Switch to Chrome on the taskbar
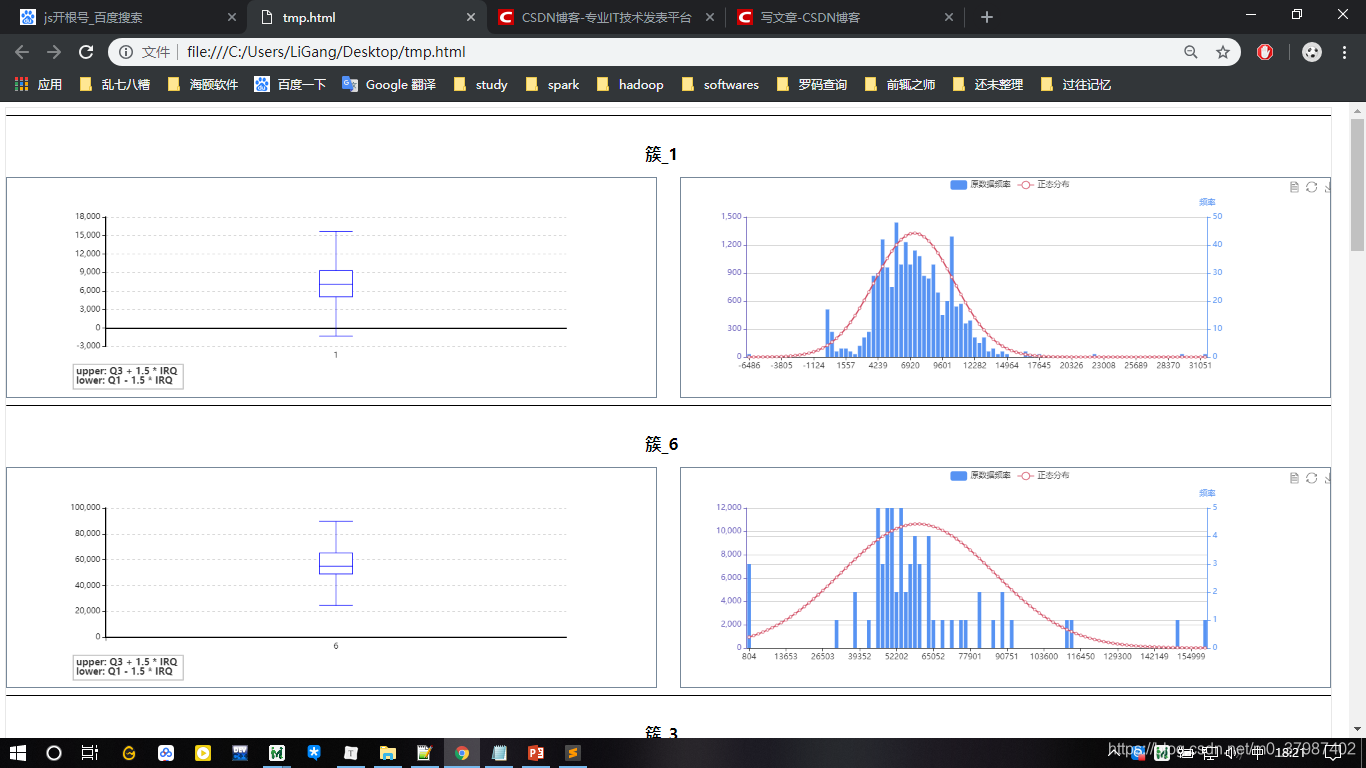The height and width of the screenshot is (768, 1366). [x=462, y=752]
